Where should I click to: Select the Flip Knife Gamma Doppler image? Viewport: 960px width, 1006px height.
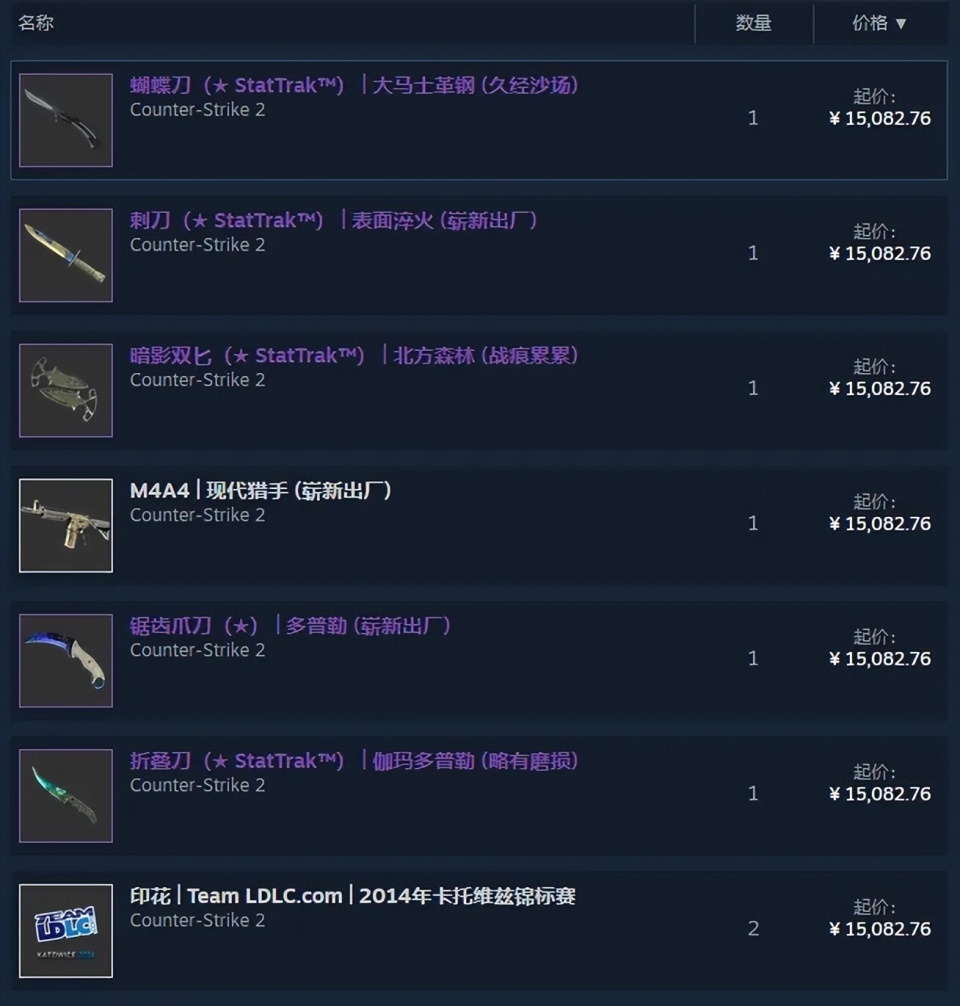(x=66, y=796)
